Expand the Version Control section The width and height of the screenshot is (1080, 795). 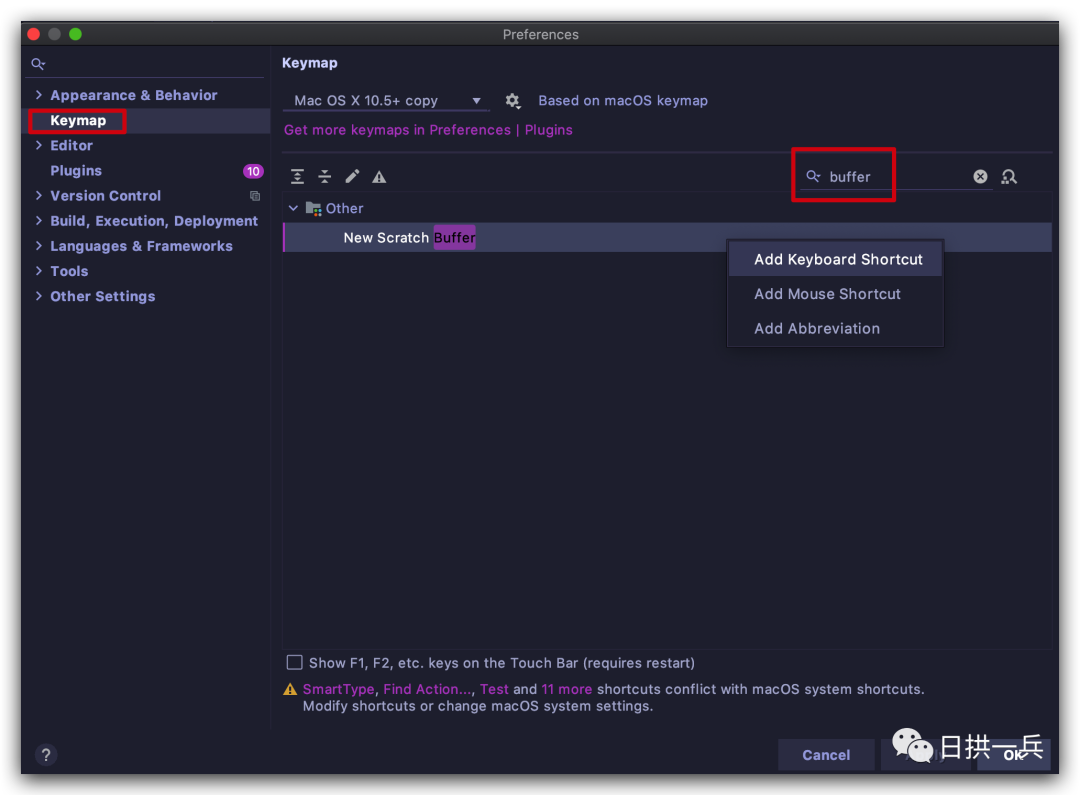click(x=39, y=196)
